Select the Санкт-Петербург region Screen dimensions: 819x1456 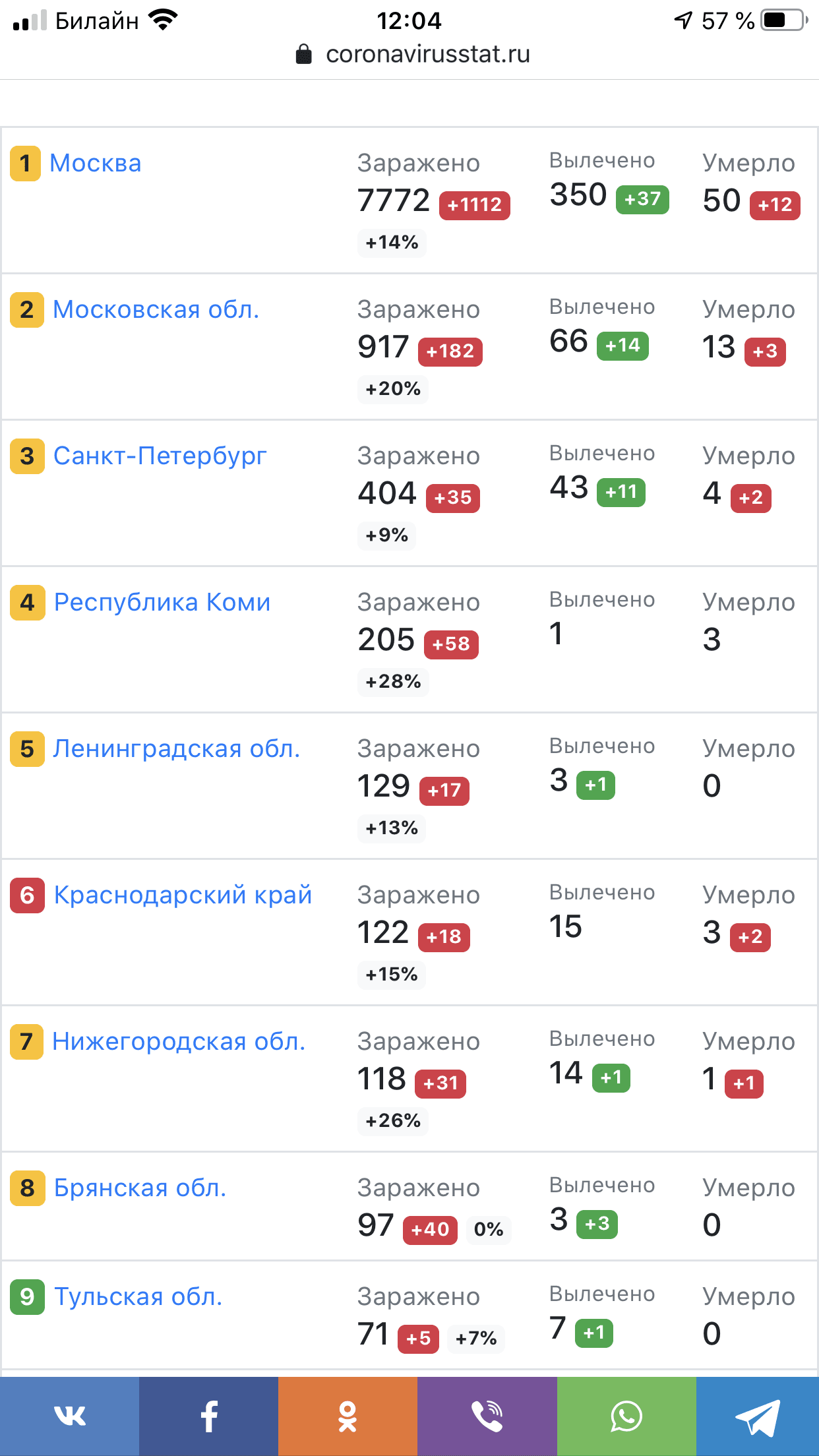click(x=160, y=456)
